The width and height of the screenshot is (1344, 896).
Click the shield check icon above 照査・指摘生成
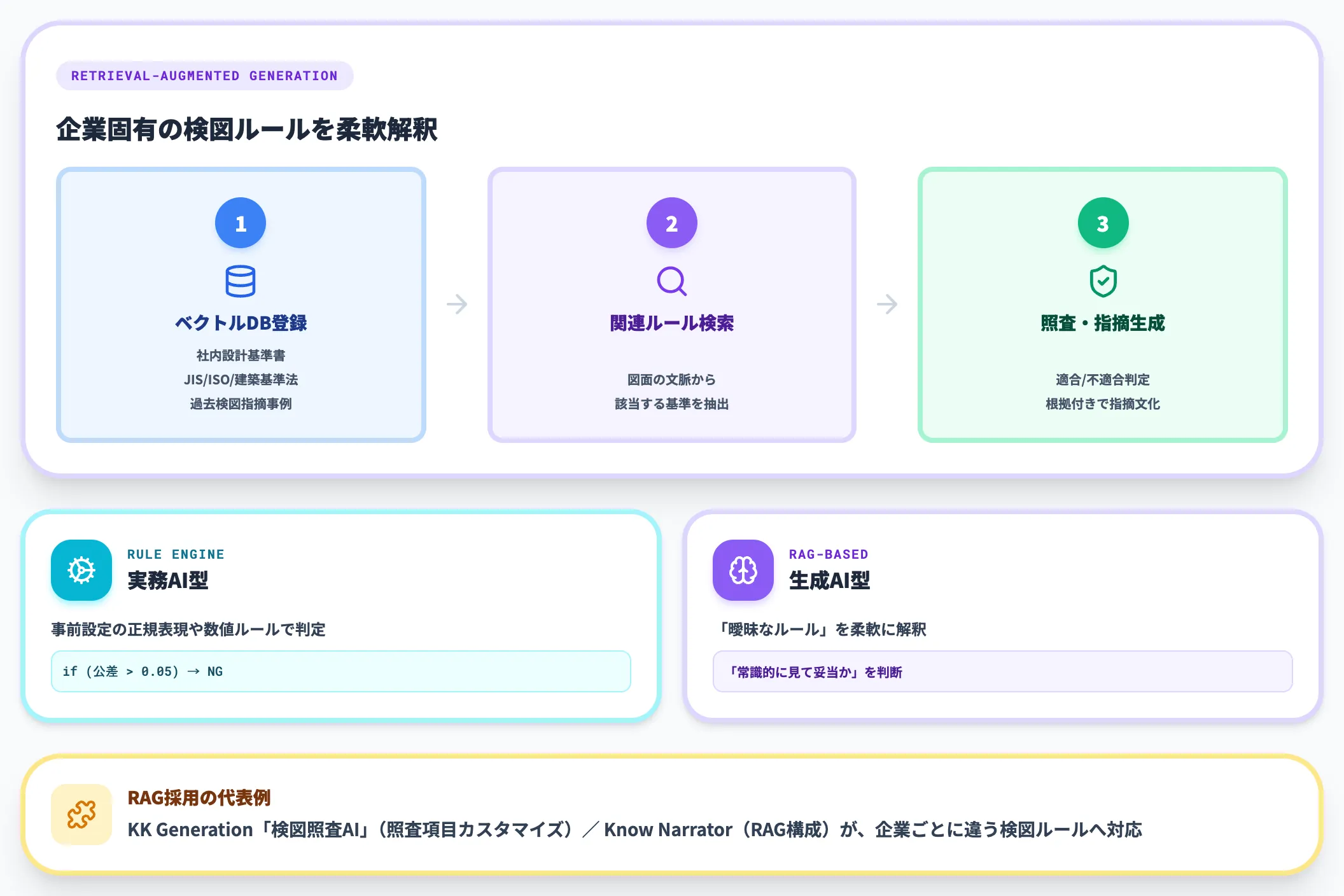click(1103, 281)
